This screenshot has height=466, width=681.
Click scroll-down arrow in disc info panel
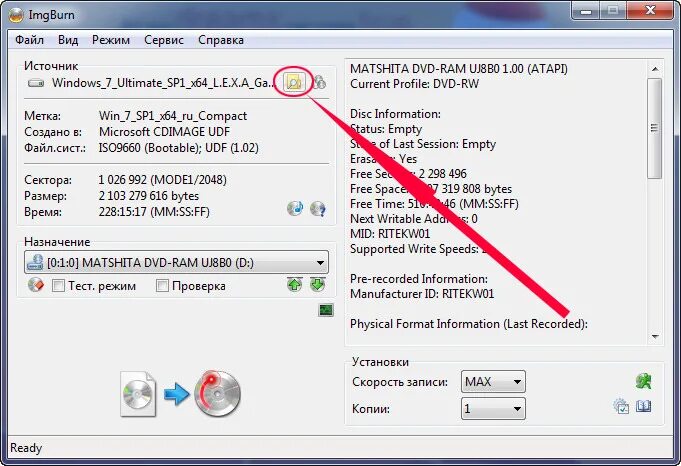pos(655,337)
